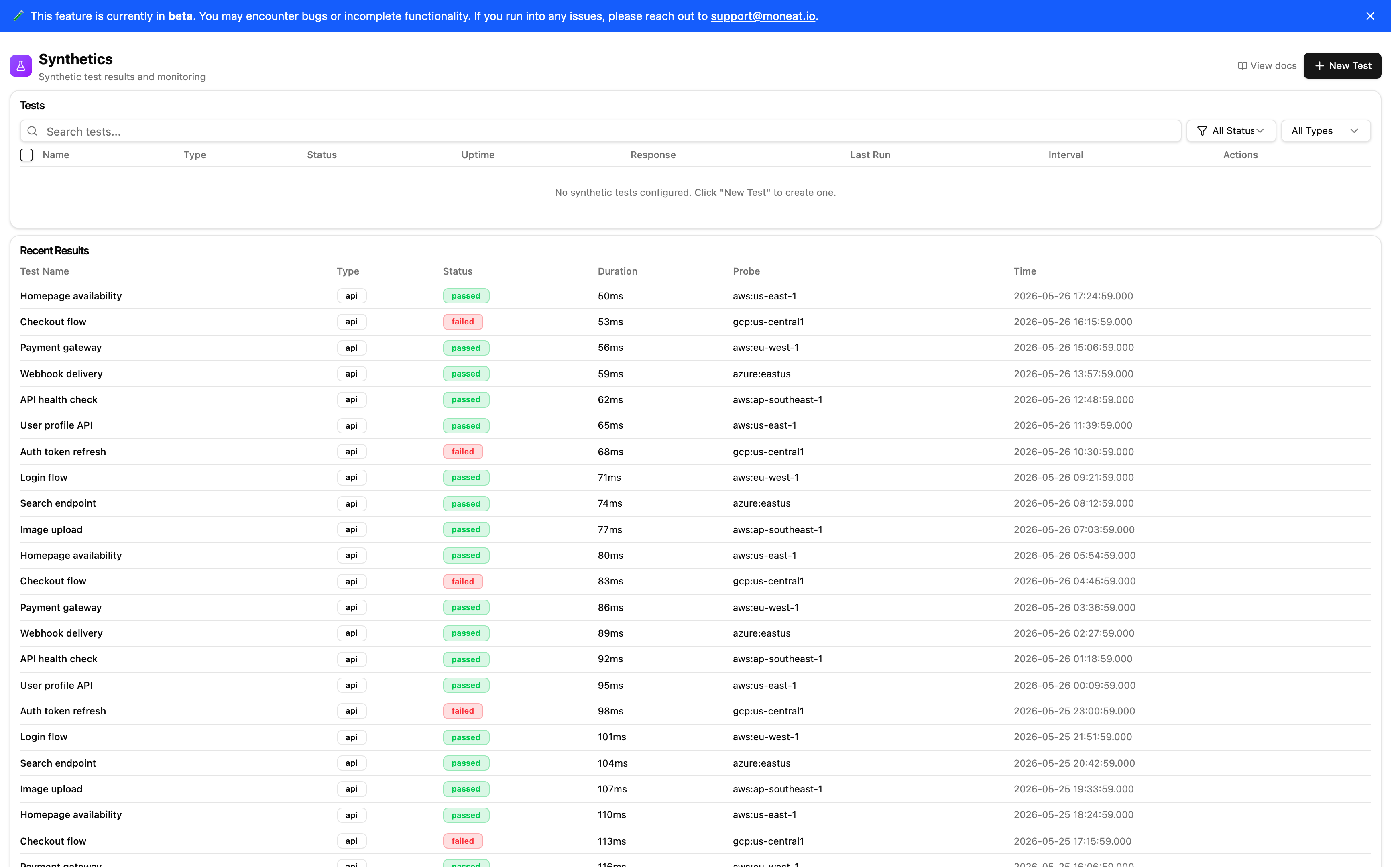1400x867 pixels.
Task: Click the gcp:us-central1 probe at 16:15:59
Action: 768,322
